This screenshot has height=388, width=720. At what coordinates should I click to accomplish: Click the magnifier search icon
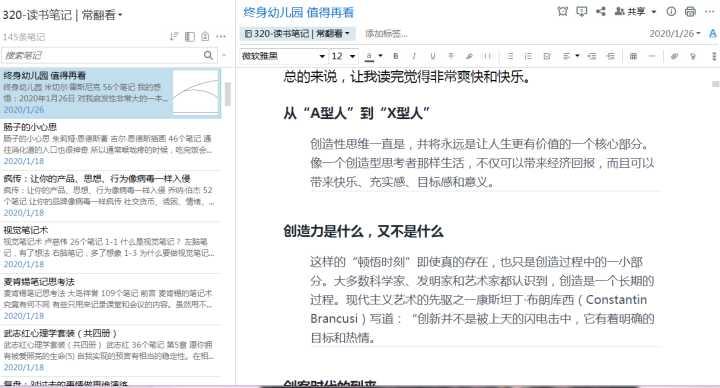[x=208, y=55]
